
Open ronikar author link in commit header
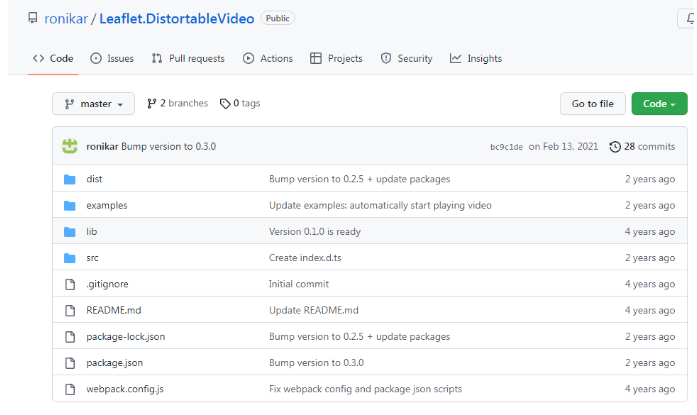click(x=102, y=147)
